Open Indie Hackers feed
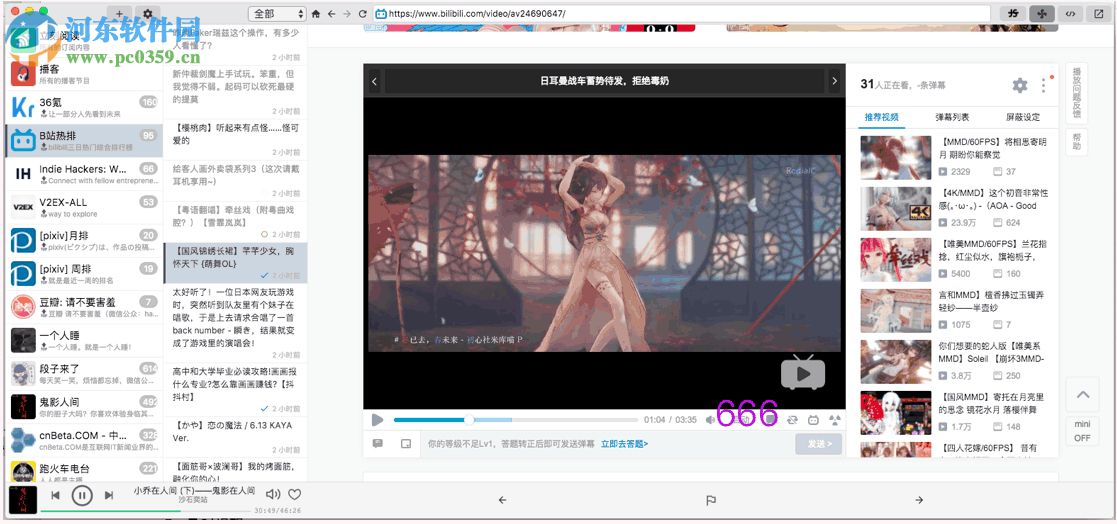The height and width of the screenshot is (524, 1117). click(84, 174)
